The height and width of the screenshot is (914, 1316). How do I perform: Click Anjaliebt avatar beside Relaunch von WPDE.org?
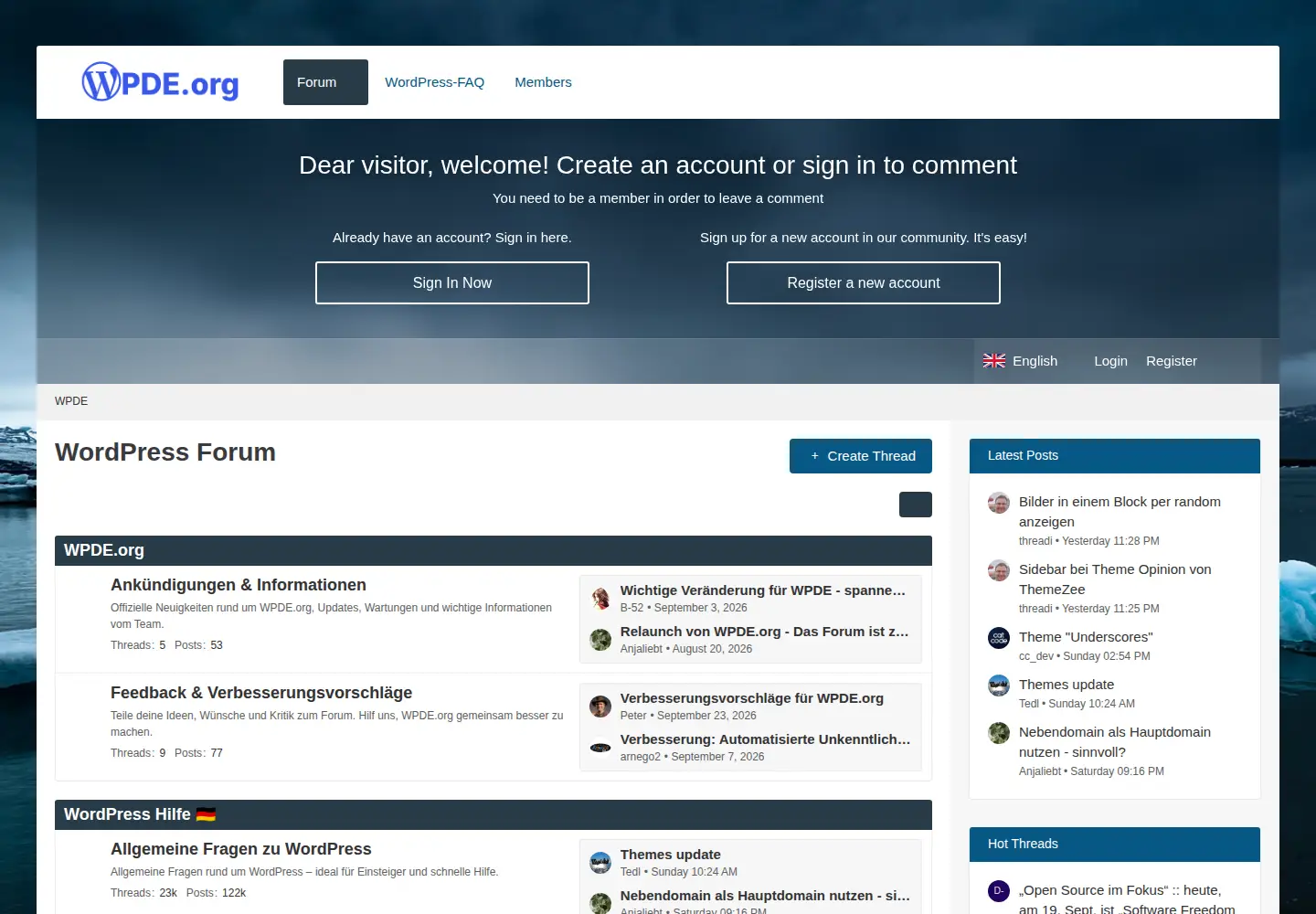pyautogui.click(x=600, y=640)
